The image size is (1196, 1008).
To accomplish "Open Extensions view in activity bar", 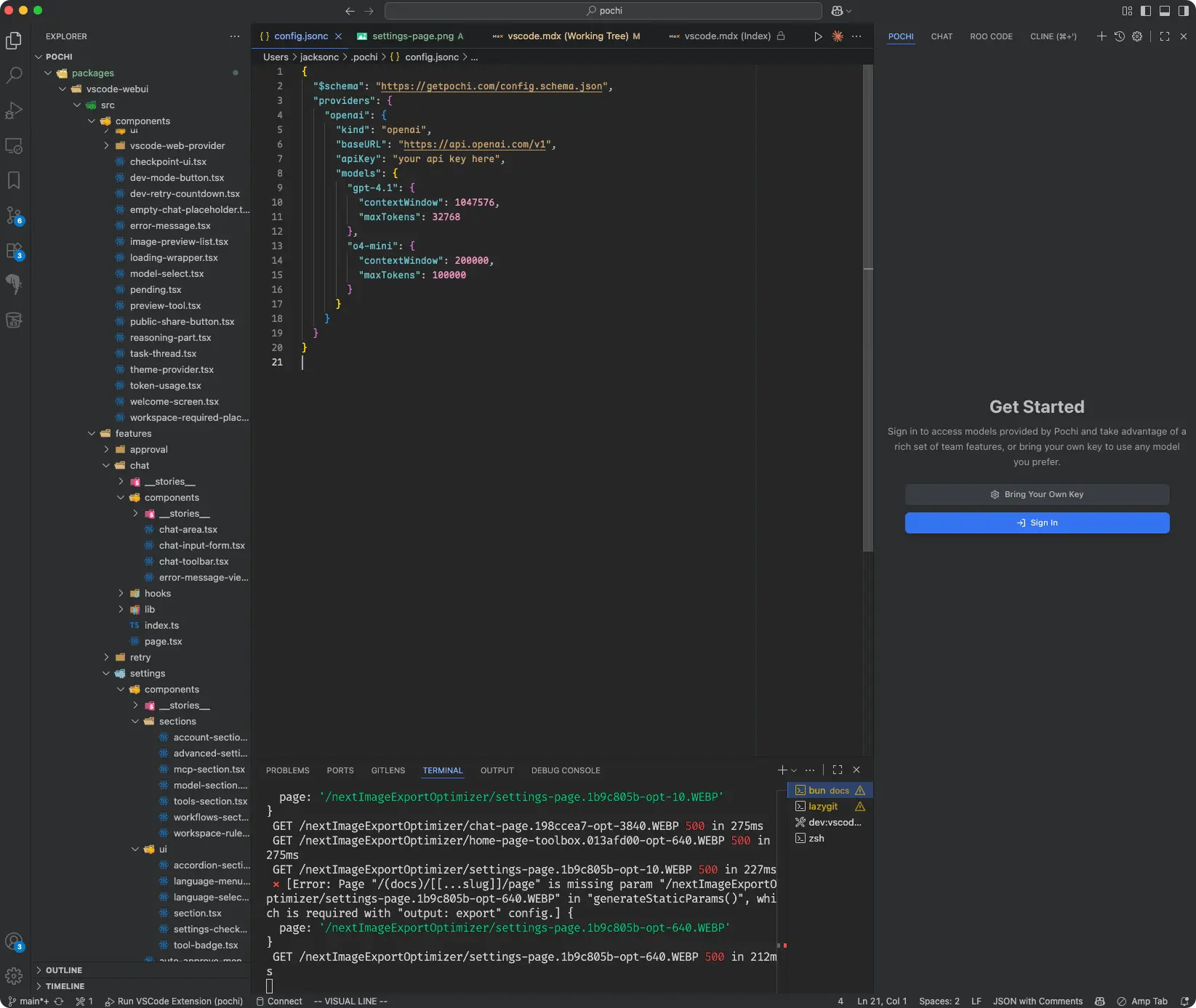I will (x=14, y=251).
